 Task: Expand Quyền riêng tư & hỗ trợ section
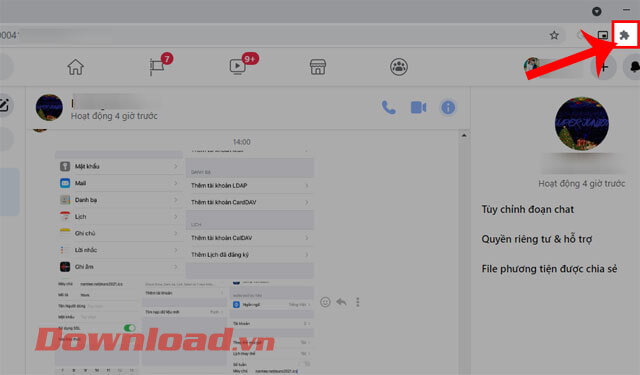536,239
